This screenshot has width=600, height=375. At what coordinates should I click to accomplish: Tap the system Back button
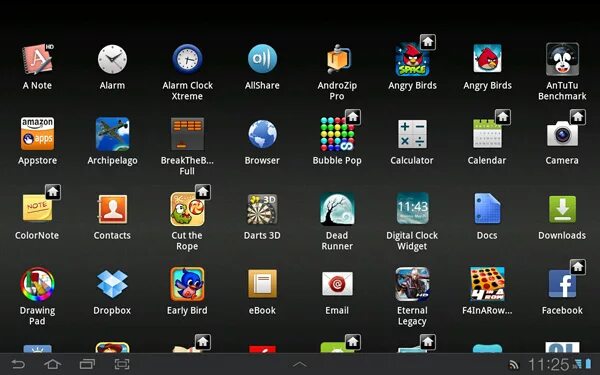(18, 364)
